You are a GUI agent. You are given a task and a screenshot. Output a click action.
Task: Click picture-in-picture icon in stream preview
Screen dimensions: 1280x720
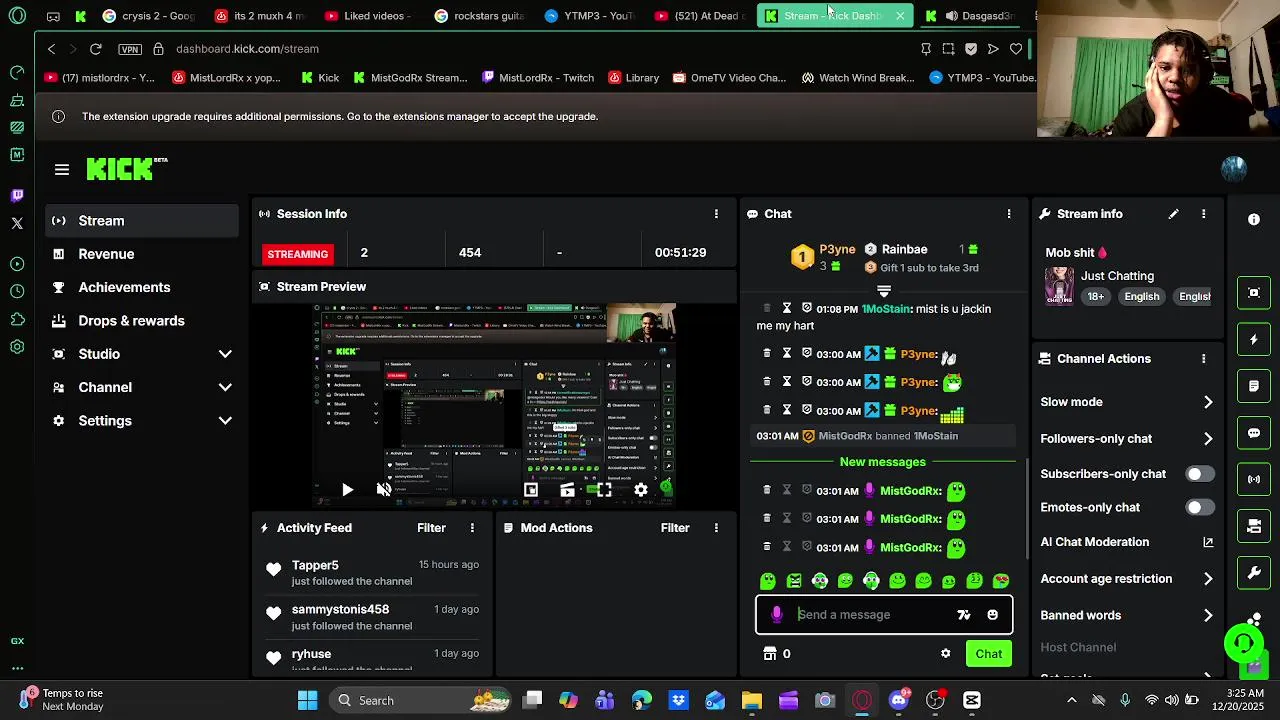(x=531, y=490)
